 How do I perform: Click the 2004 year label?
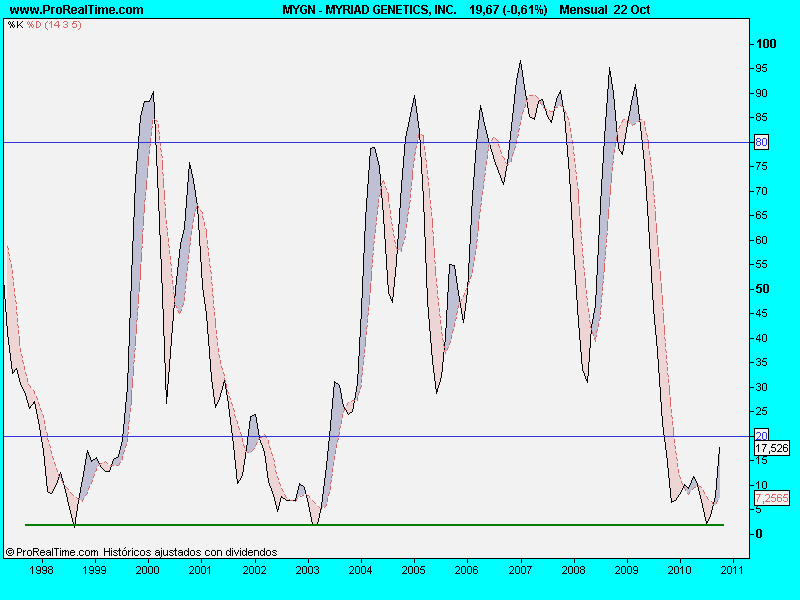360,570
